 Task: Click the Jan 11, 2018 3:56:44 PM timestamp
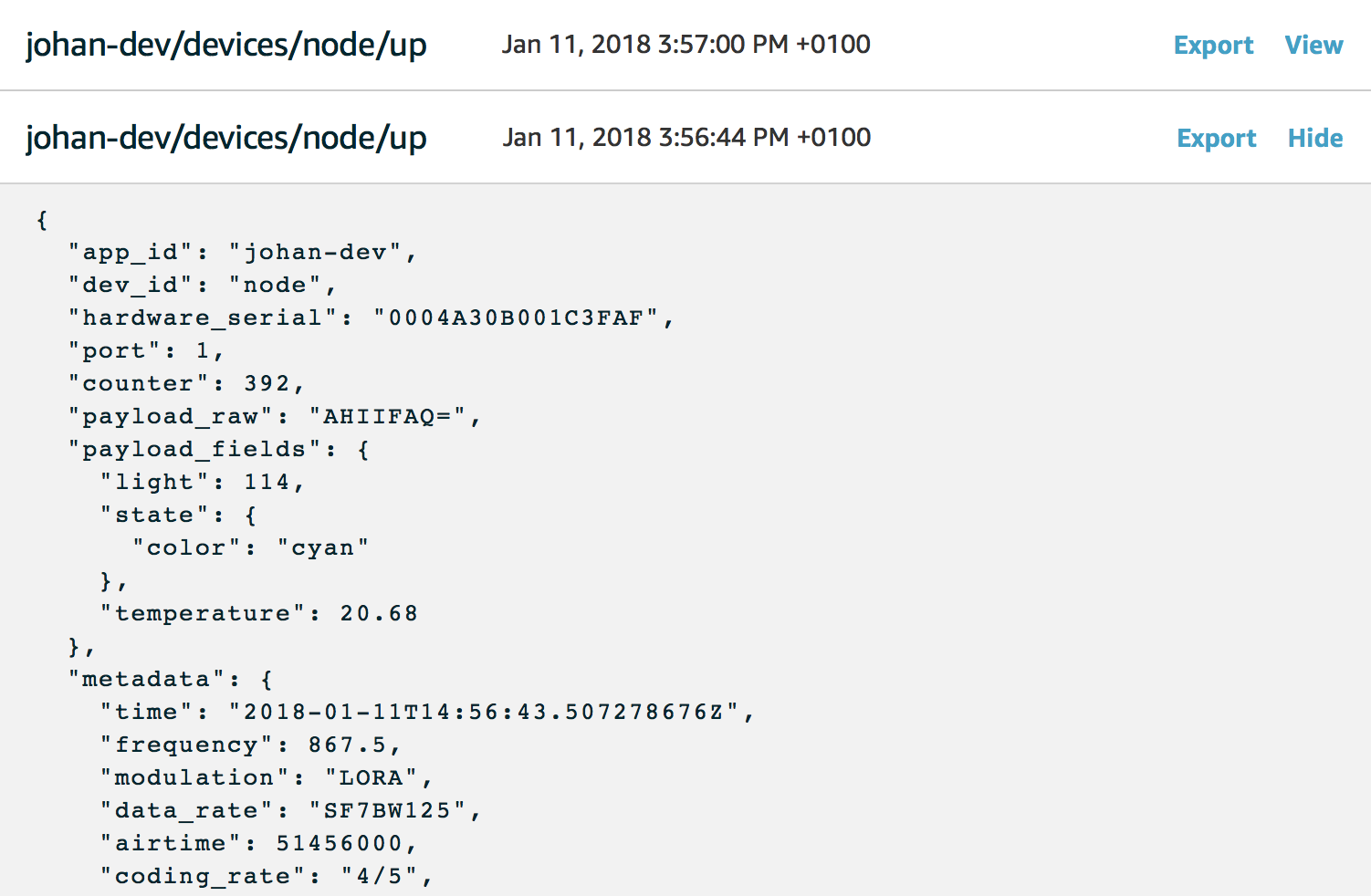686,138
